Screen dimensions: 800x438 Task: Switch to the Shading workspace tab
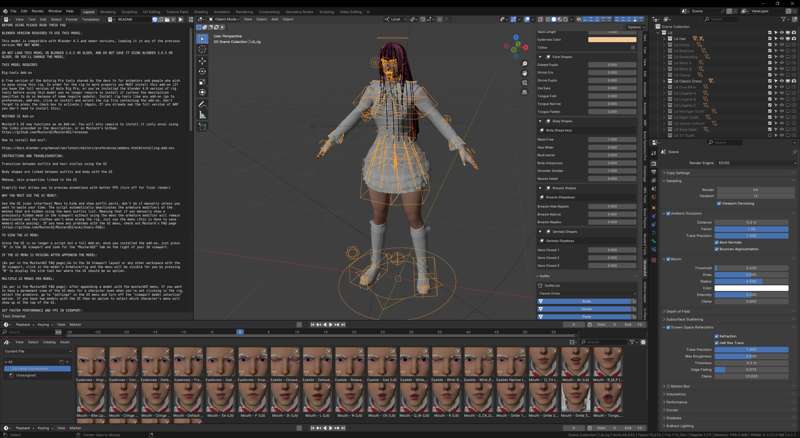pyautogui.click(x=201, y=11)
